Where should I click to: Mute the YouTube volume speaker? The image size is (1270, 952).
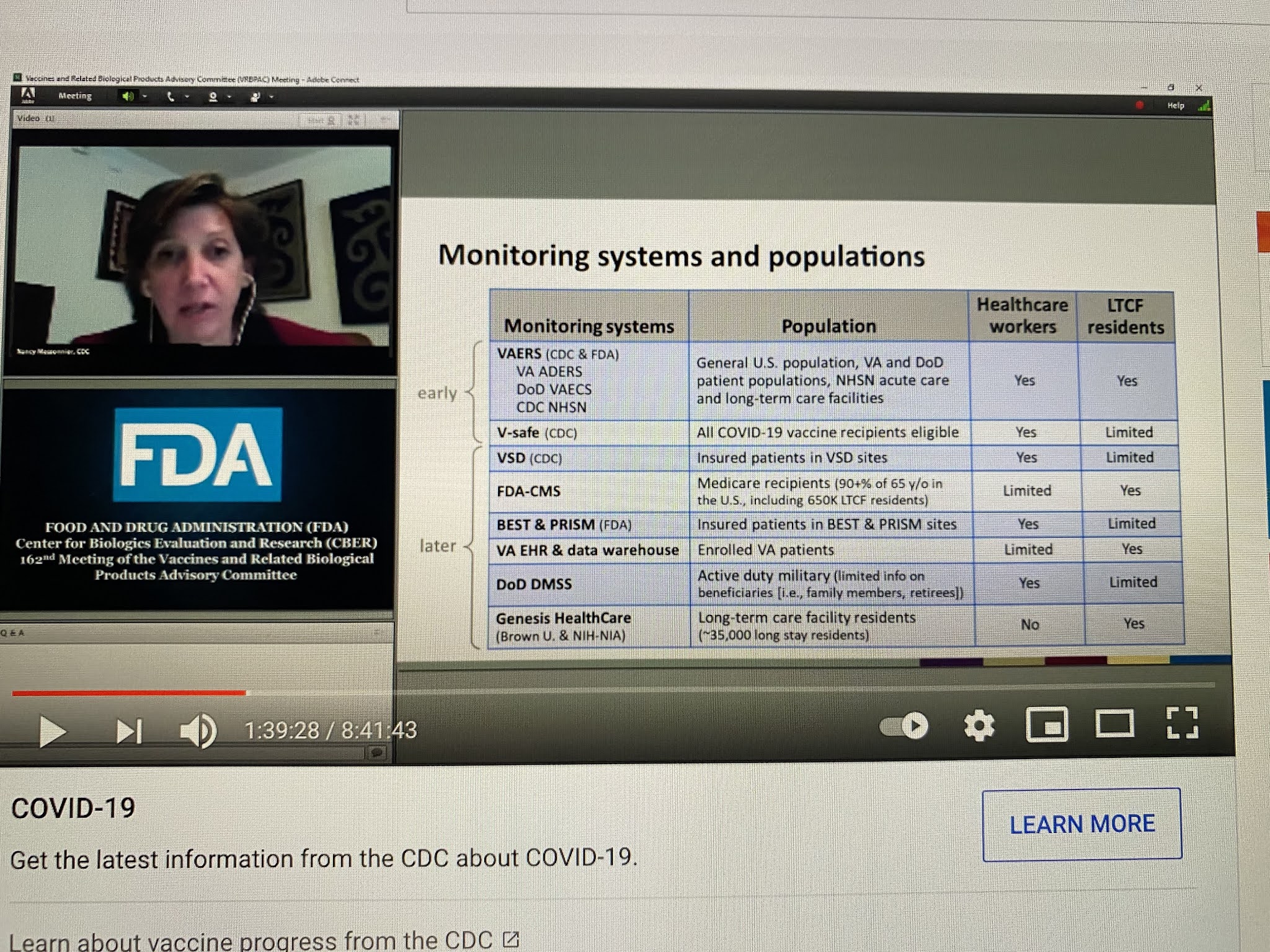tap(198, 731)
